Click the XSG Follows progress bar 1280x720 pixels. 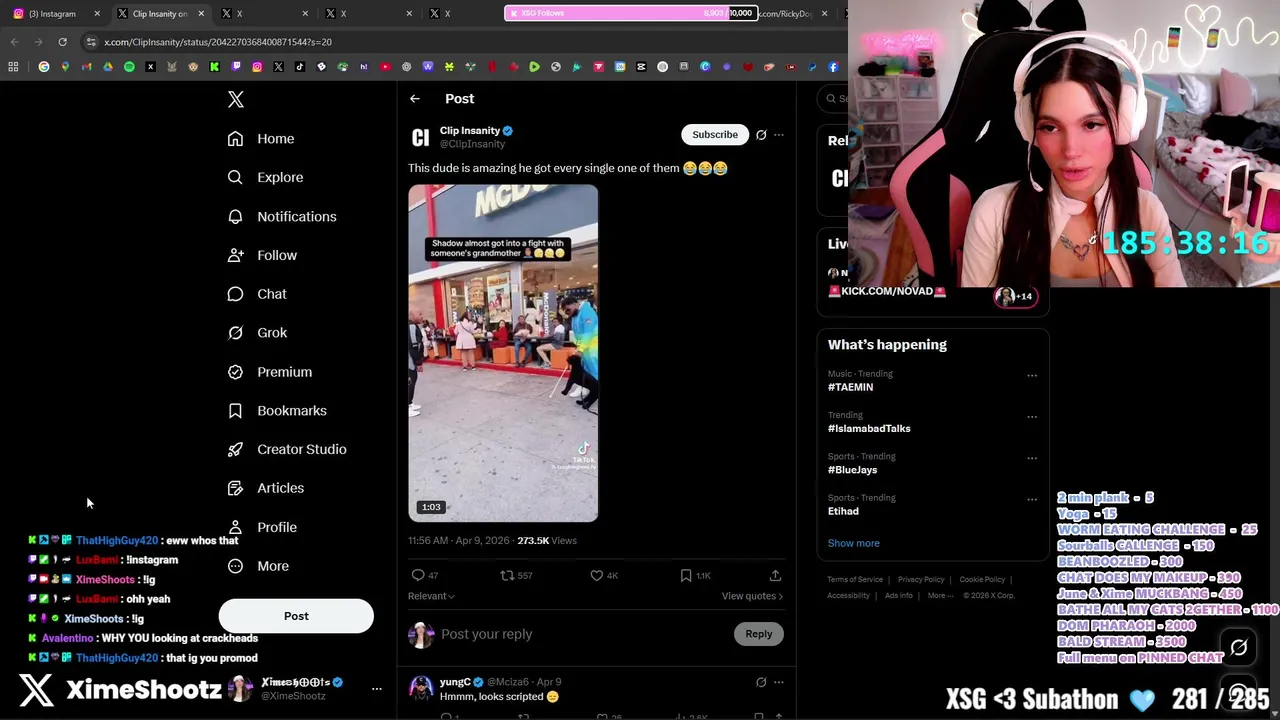[632, 13]
